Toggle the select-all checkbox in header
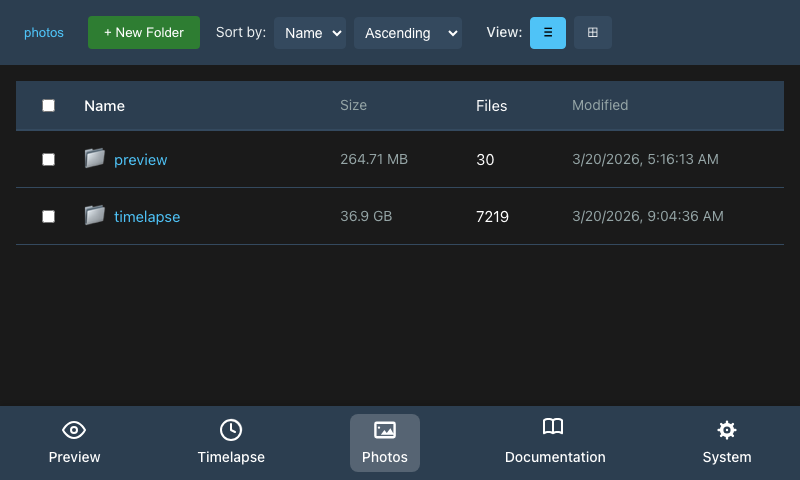The width and height of the screenshot is (800, 480). [x=48, y=106]
